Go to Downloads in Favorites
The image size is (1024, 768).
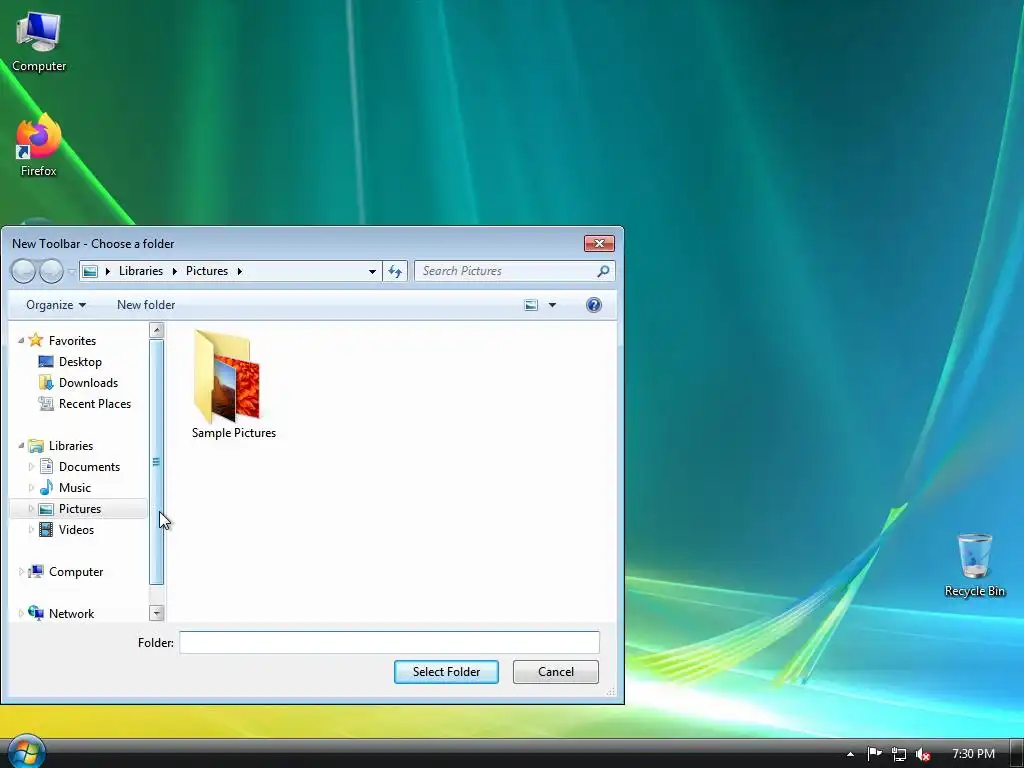(x=88, y=383)
